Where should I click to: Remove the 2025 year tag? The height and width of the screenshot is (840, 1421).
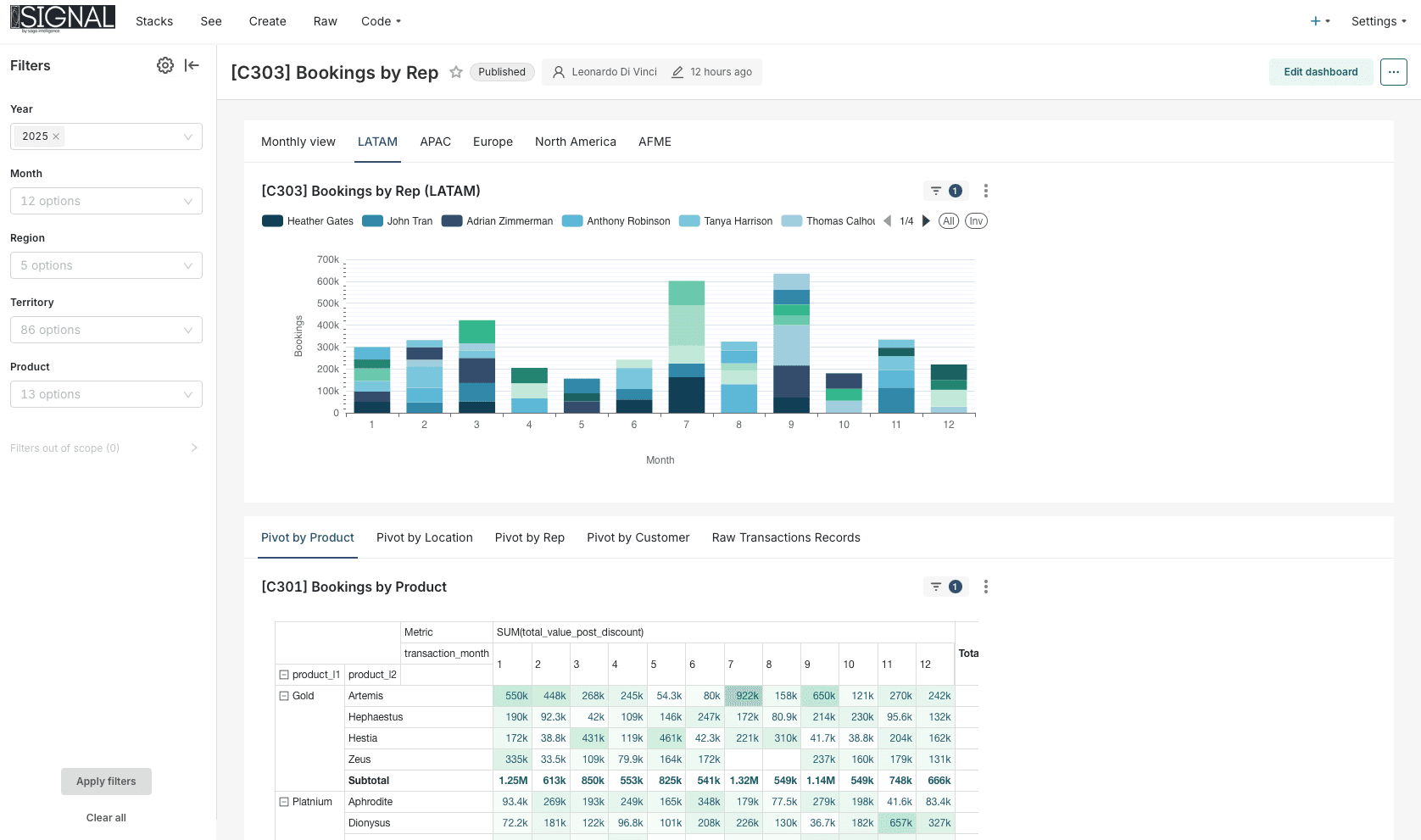56,136
